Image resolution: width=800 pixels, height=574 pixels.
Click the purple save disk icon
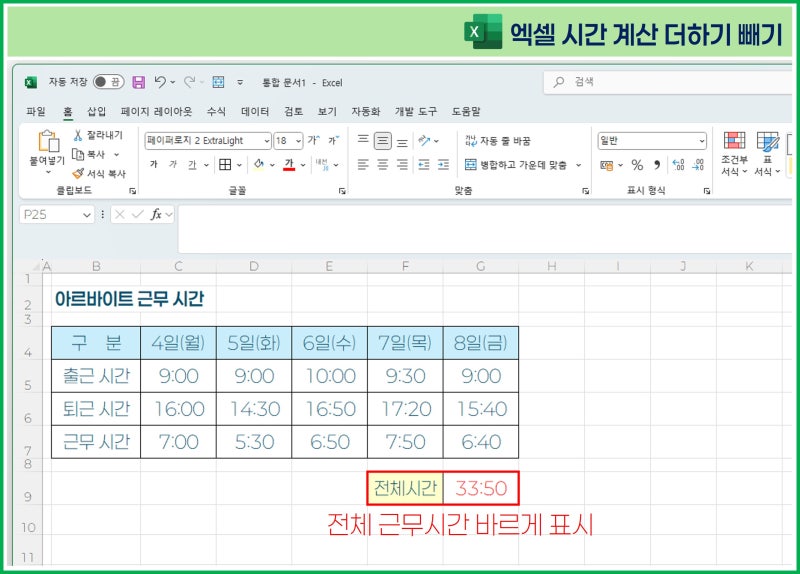pos(138,82)
